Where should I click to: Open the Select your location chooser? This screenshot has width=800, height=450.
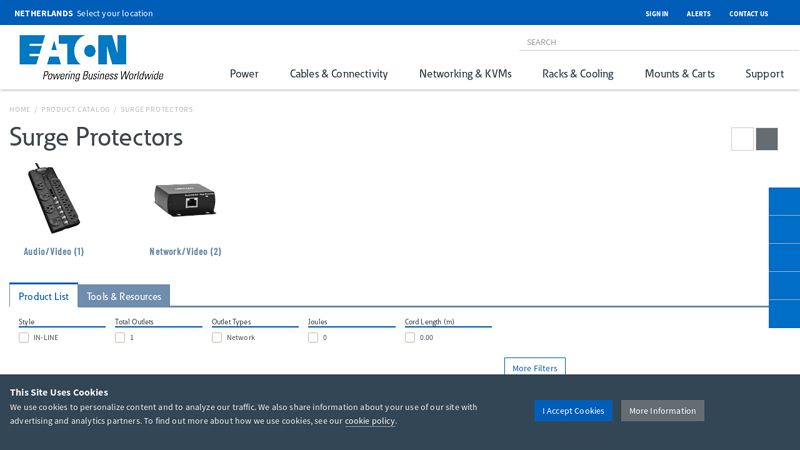pos(115,13)
